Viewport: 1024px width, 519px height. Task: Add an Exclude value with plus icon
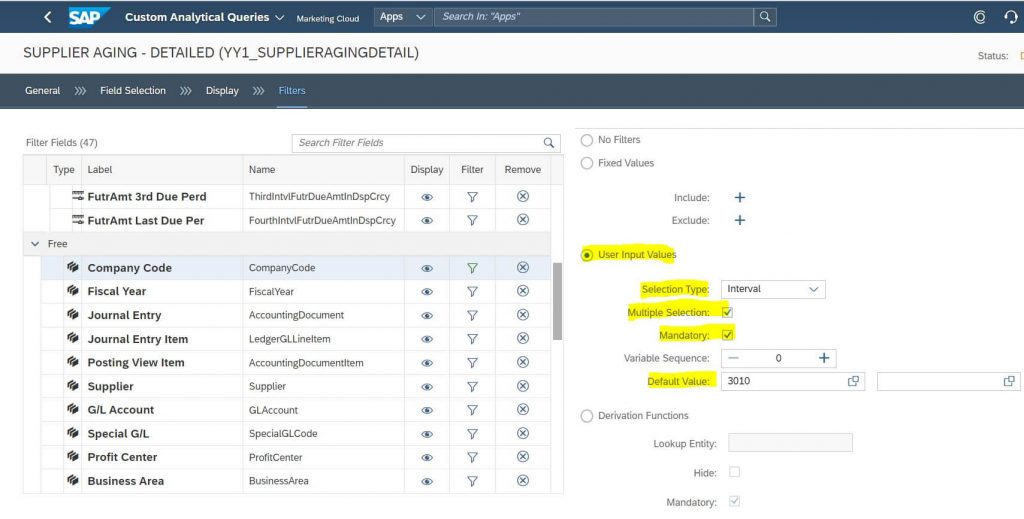point(739,220)
